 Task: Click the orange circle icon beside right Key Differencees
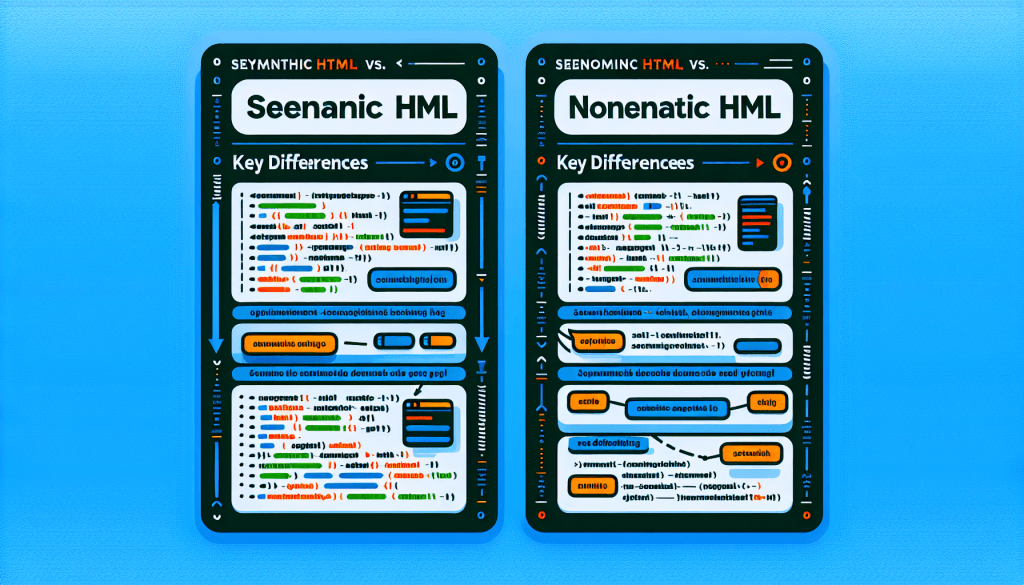point(782,163)
